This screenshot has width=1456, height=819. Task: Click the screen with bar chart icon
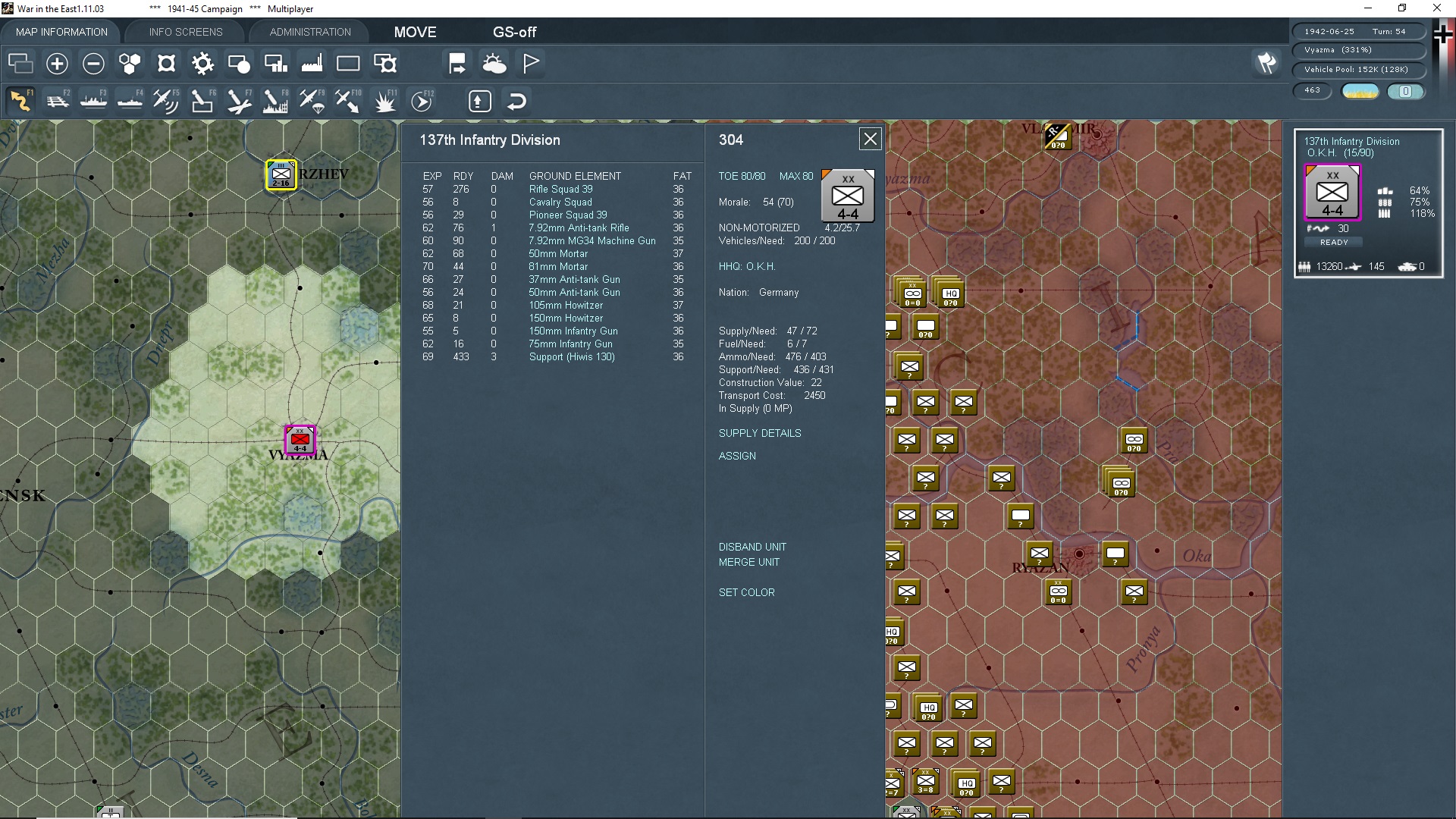[x=275, y=63]
